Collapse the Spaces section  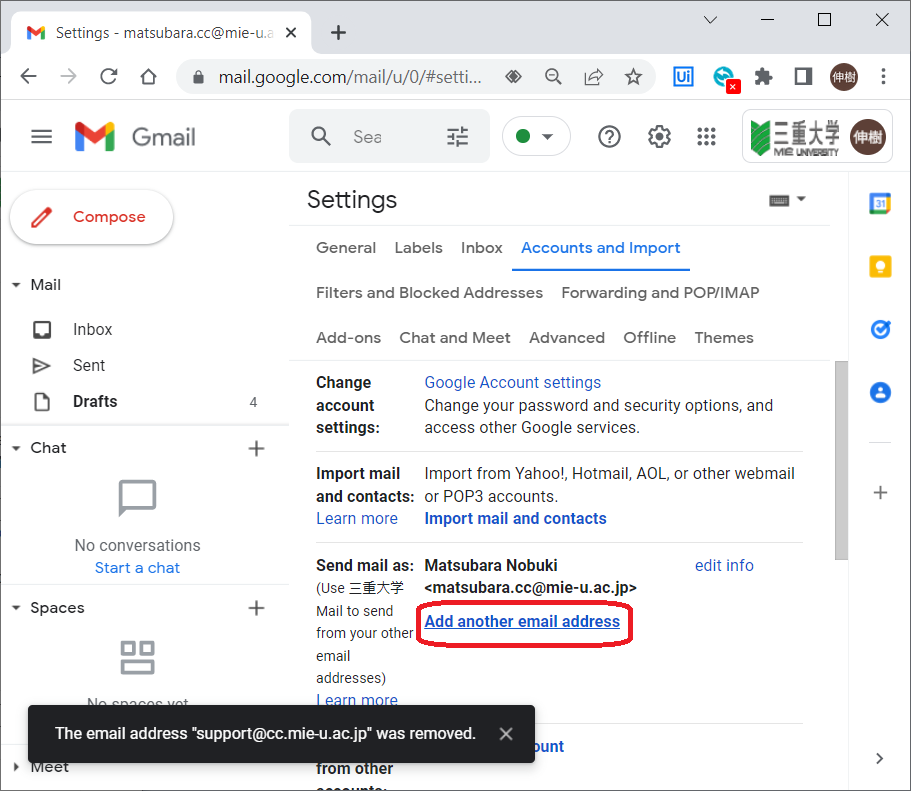(16, 608)
